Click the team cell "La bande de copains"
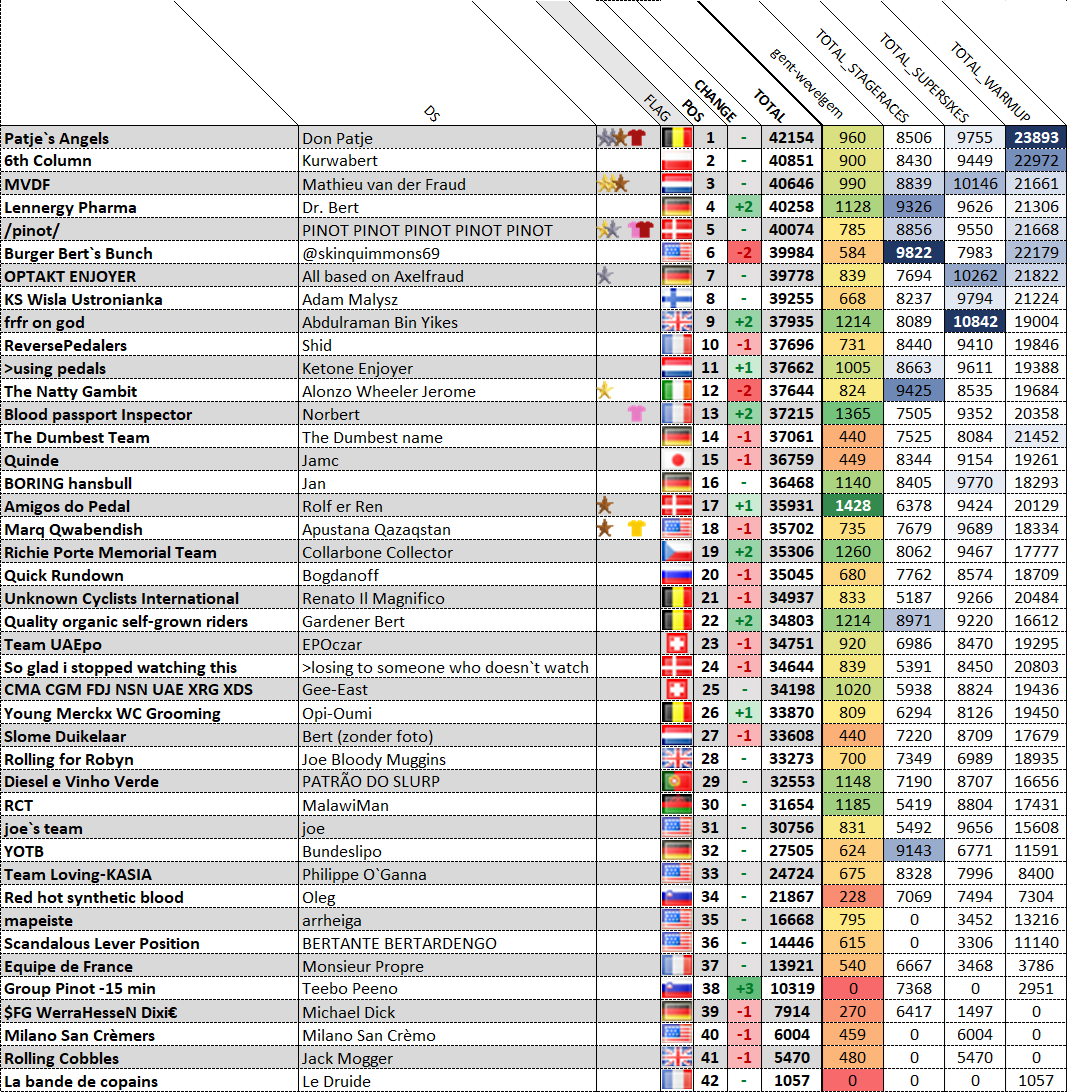Viewport: 1067px width, 1092px height. click(x=150, y=1080)
